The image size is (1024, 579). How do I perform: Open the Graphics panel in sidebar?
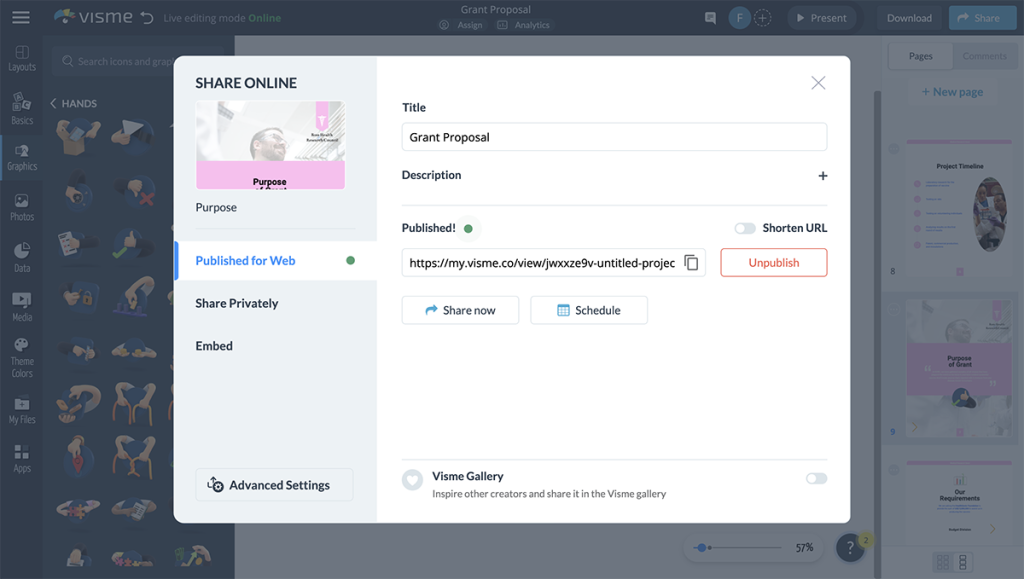click(22, 157)
